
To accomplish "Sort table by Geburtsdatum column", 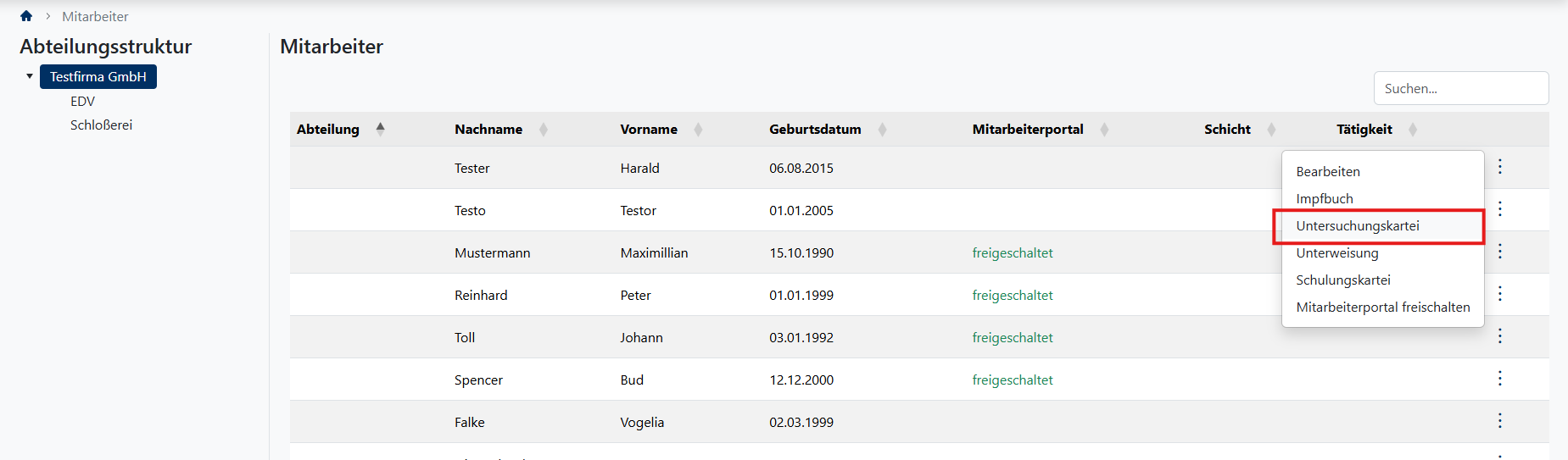I will tap(815, 129).
